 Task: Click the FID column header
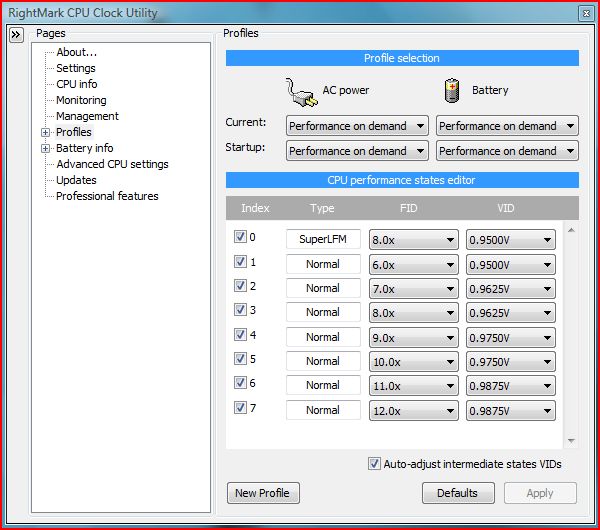point(408,208)
